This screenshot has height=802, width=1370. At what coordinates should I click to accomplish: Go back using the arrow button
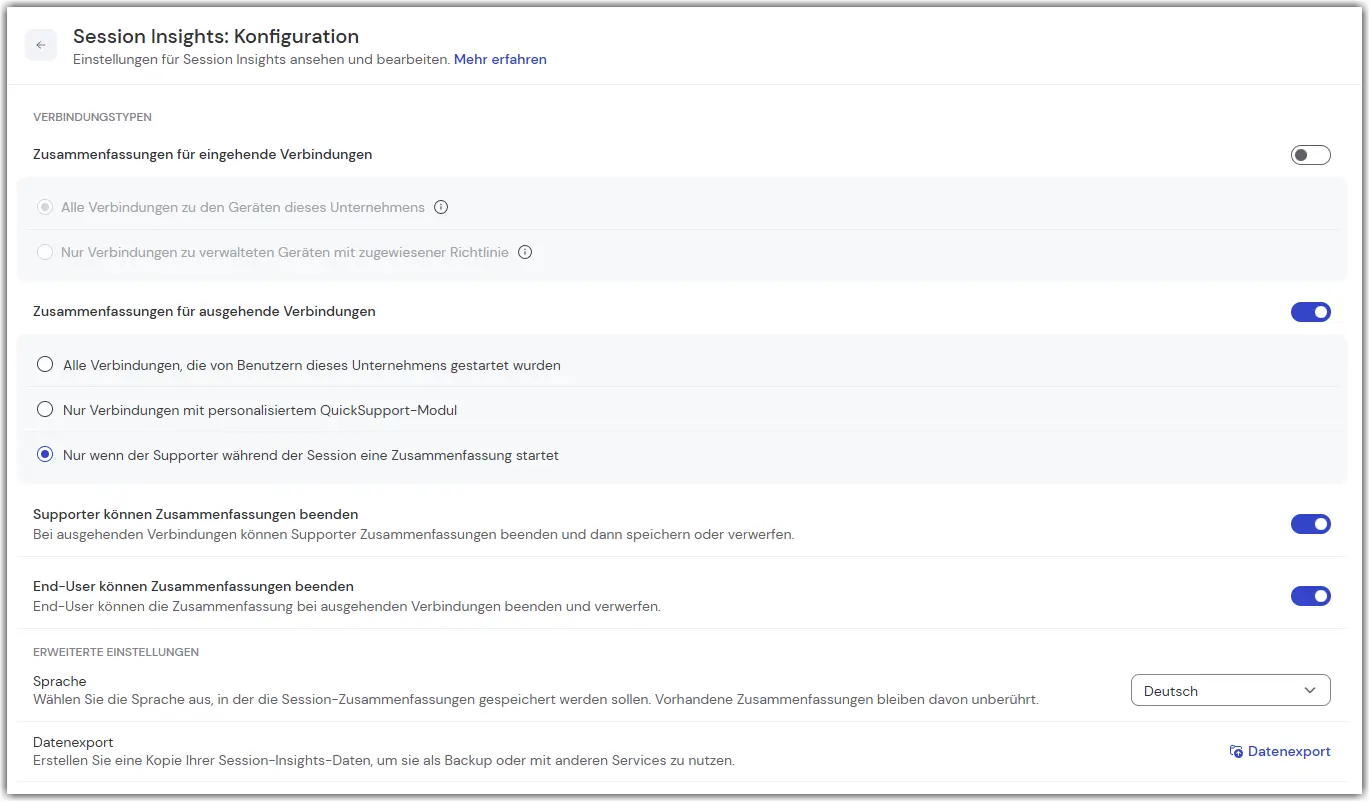click(41, 45)
